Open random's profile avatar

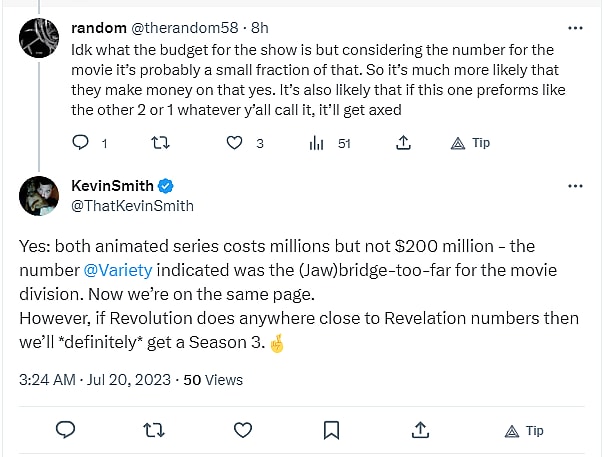point(40,38)
